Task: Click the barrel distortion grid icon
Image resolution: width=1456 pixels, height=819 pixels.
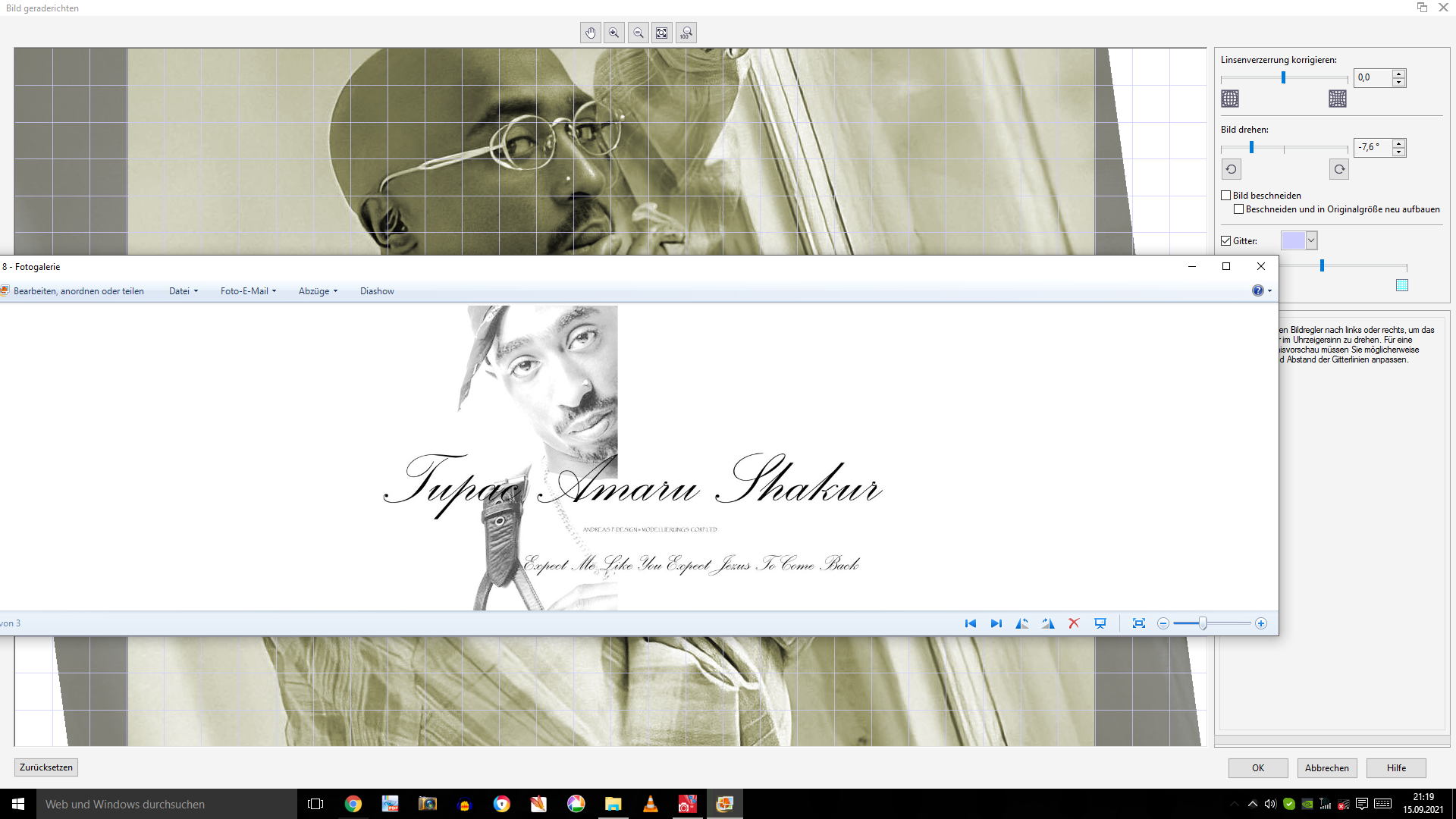Action: point(1230,99)
